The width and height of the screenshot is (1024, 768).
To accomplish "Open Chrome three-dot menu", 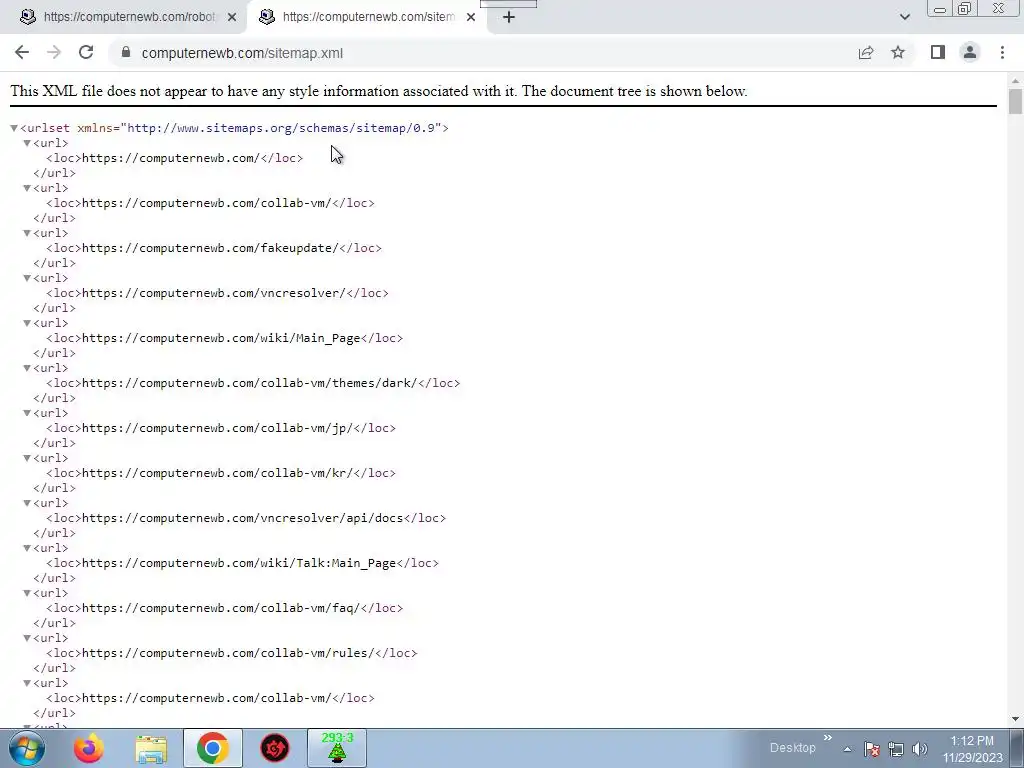I will click(1002, 53).
